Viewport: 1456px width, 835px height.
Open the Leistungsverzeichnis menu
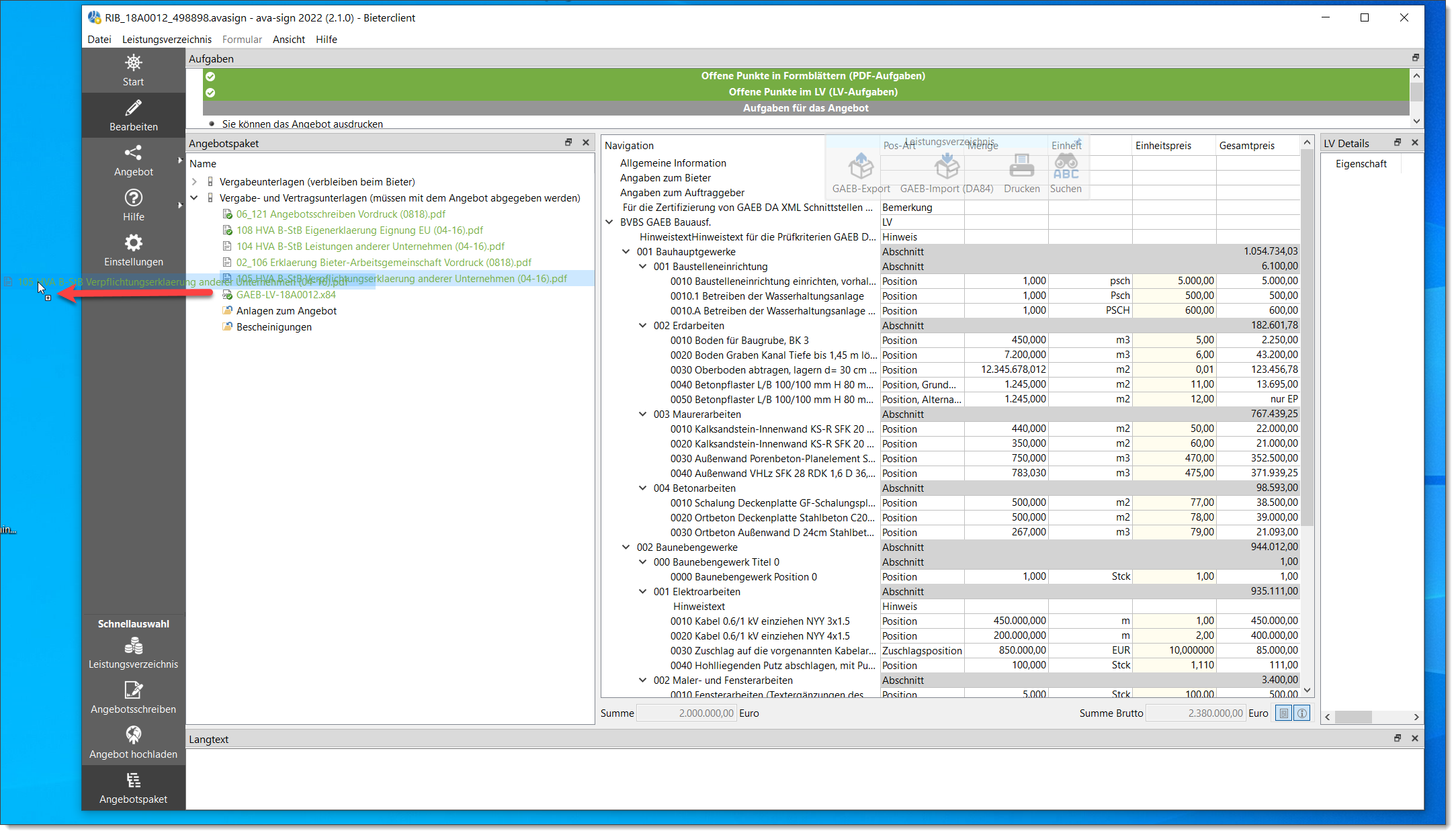point(167,40)
